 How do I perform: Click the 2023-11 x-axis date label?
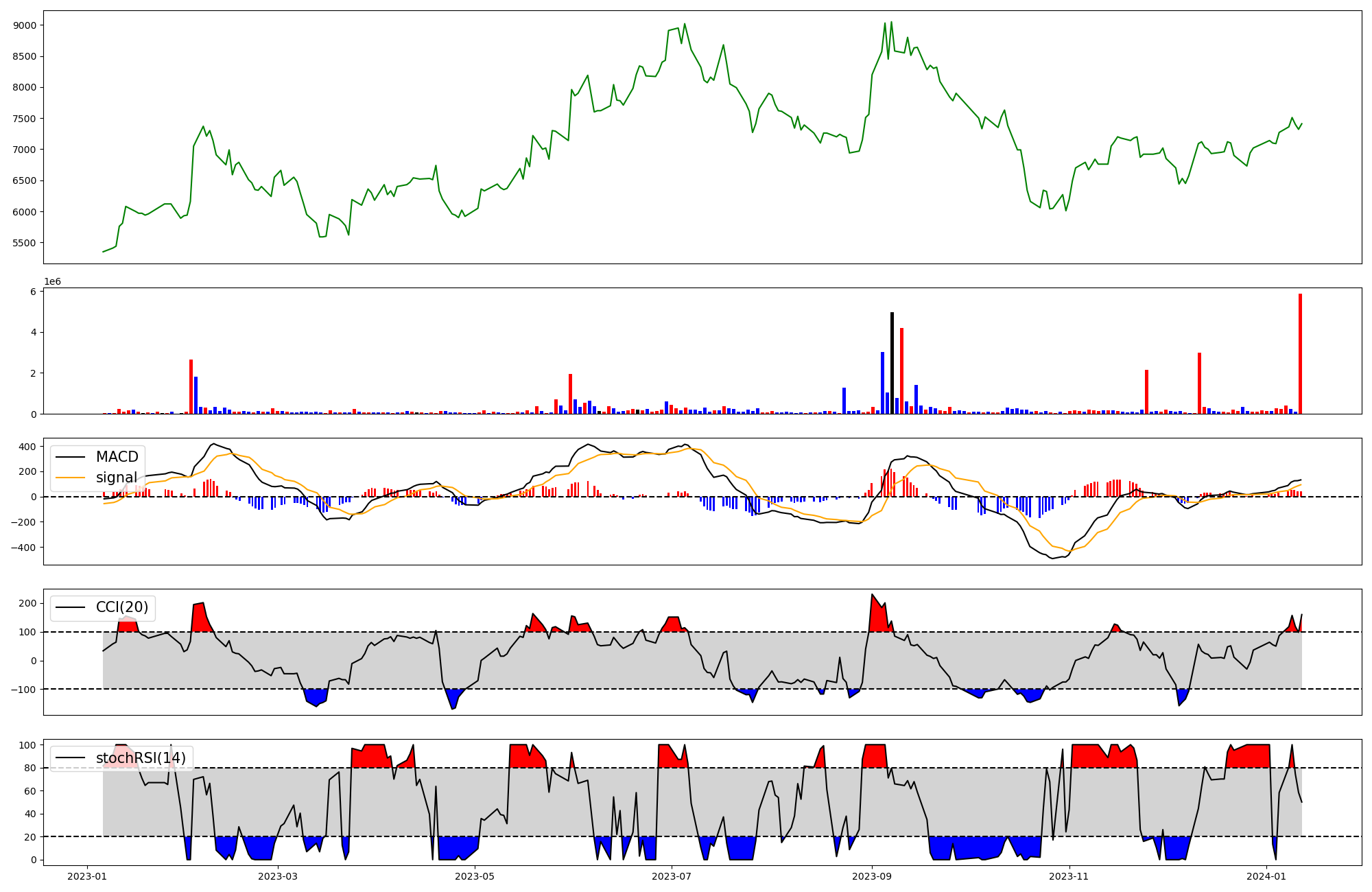[x=1069, y=876]
